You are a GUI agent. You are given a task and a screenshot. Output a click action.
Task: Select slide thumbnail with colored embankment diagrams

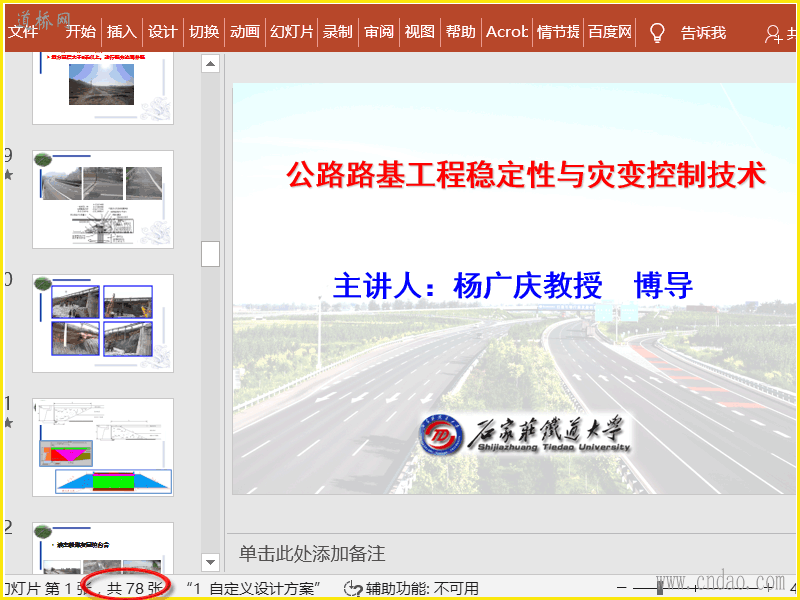[103, 447]
